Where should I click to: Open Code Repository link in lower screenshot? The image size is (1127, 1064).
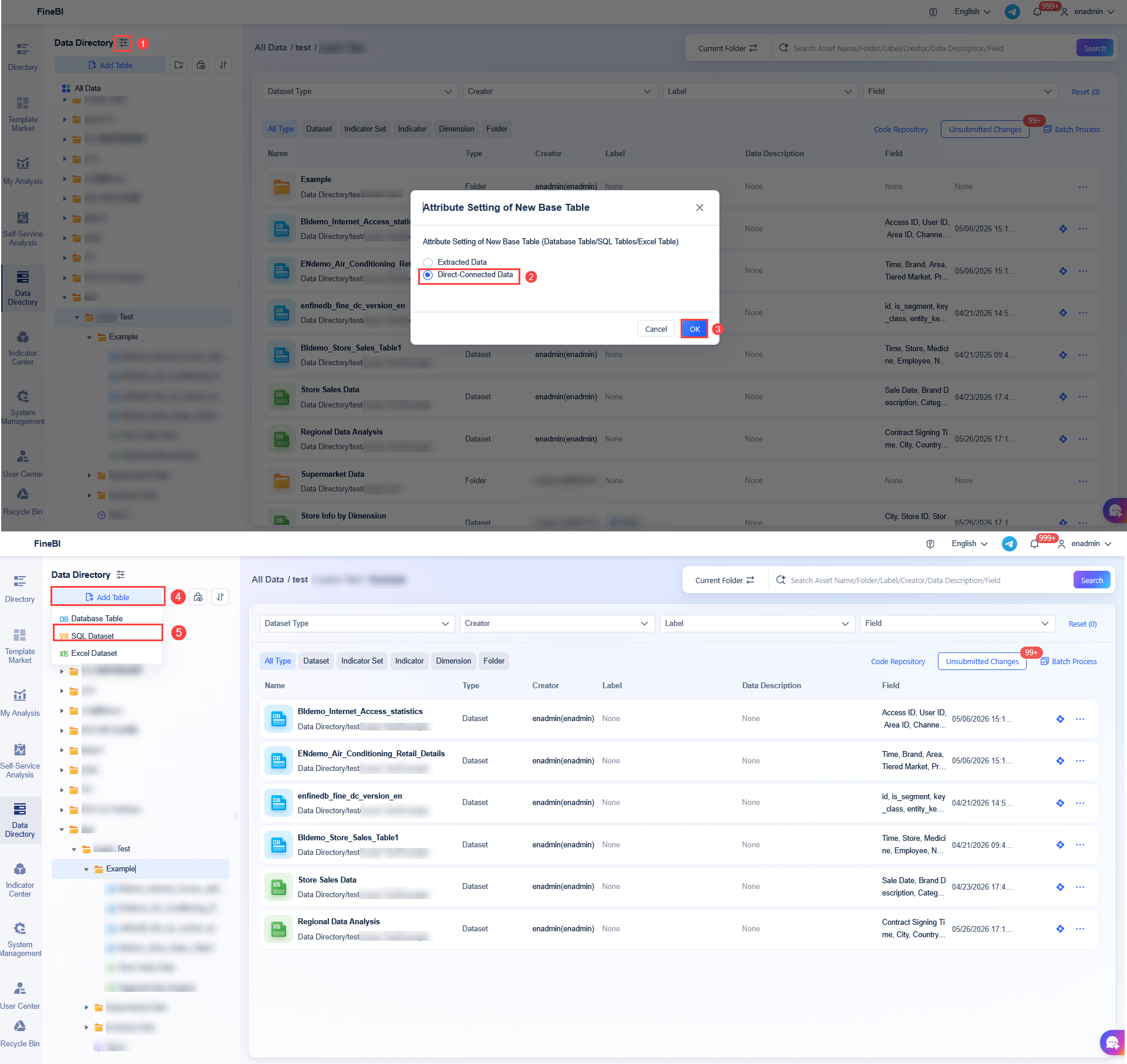[898, 662]
